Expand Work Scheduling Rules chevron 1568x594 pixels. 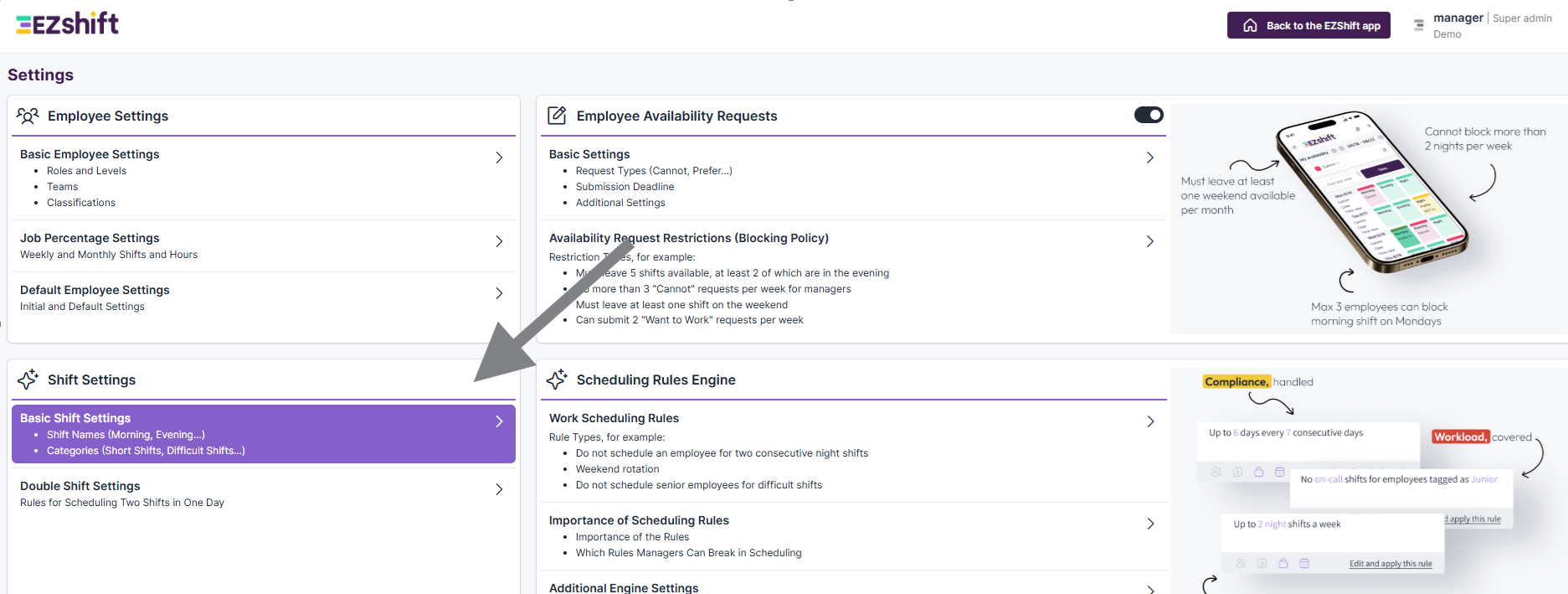[1150, 421]
